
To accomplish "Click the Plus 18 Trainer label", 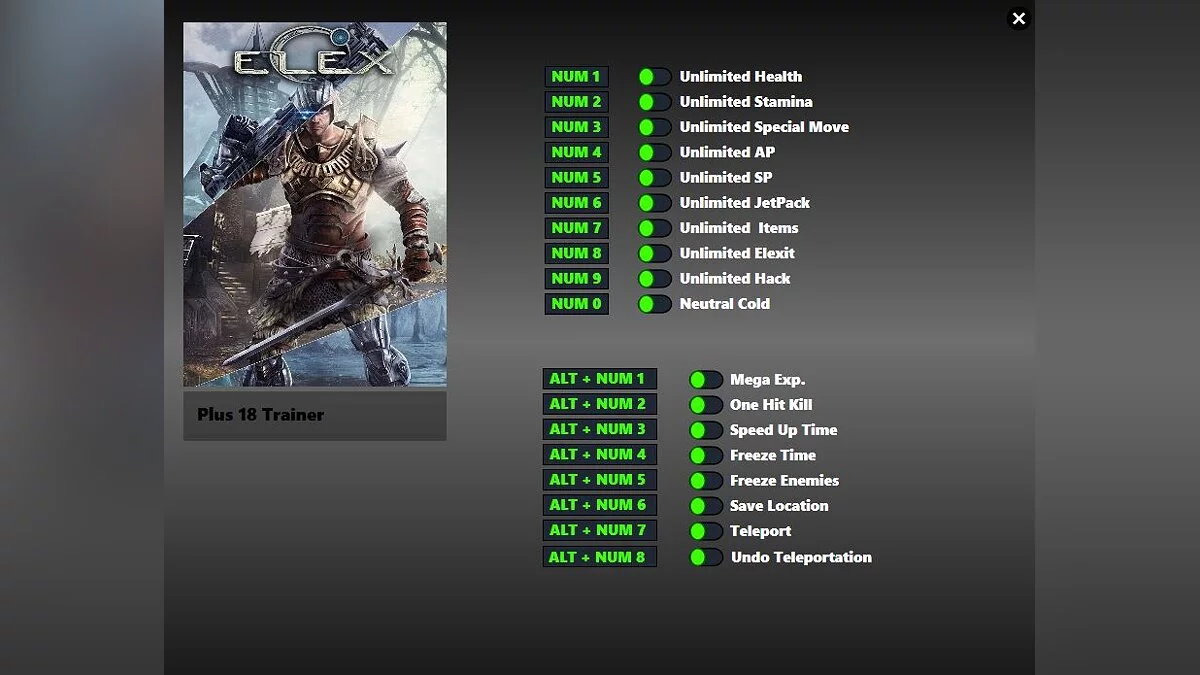I will click(x=261, y=415).
